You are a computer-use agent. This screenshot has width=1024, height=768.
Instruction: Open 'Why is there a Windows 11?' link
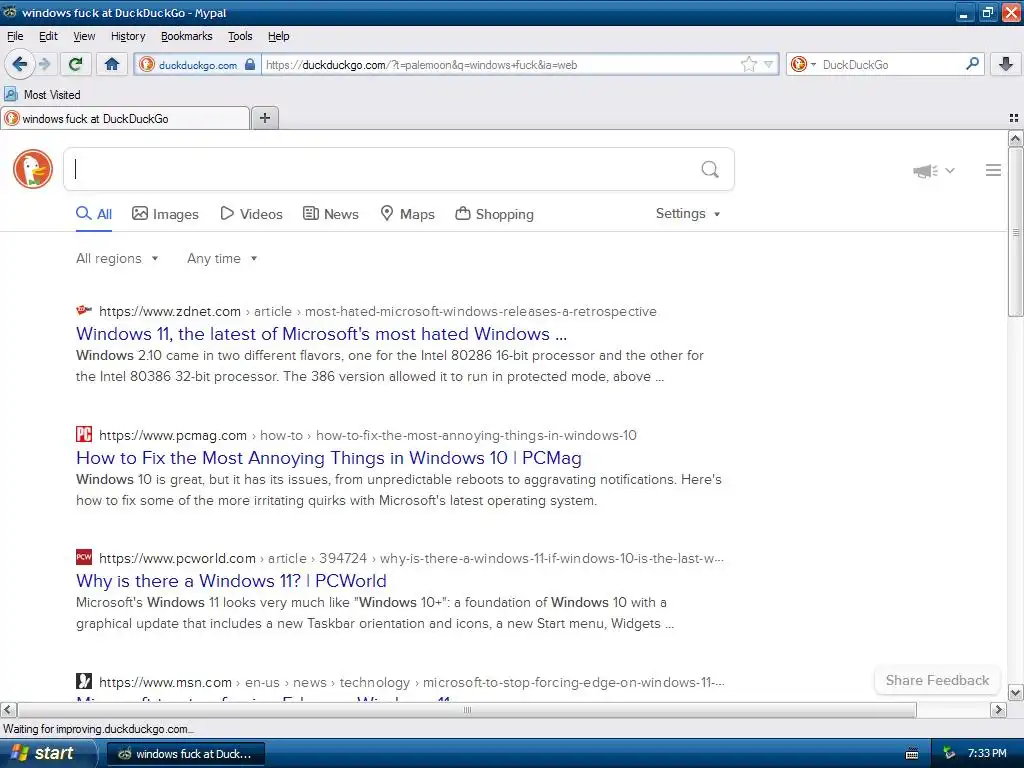coord(231,581)
